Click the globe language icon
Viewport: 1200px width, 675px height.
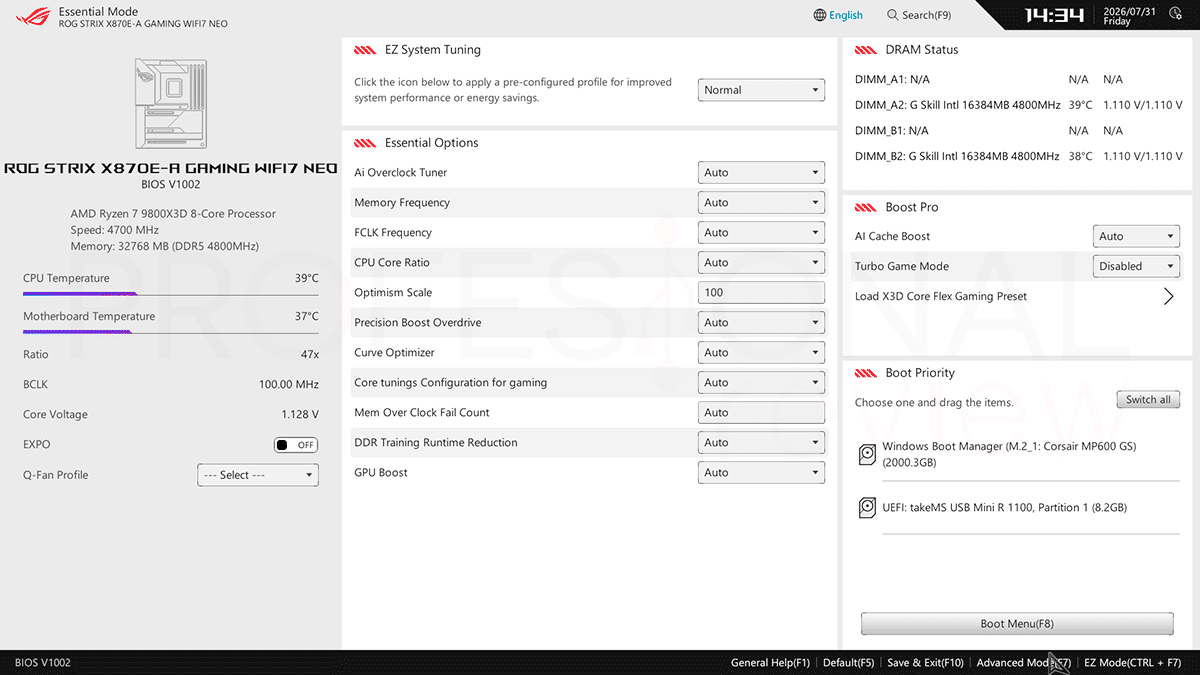pyautogui.click(x=820, y=15)
